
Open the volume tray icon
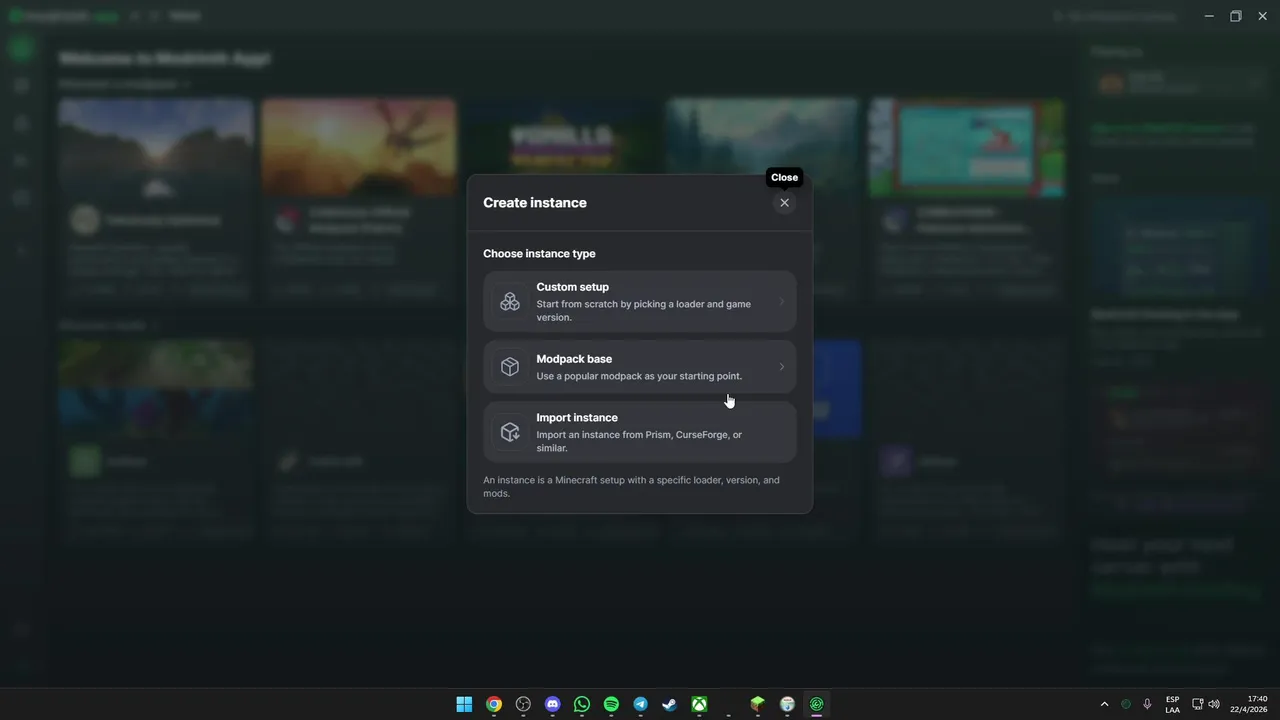point(1214,704)
